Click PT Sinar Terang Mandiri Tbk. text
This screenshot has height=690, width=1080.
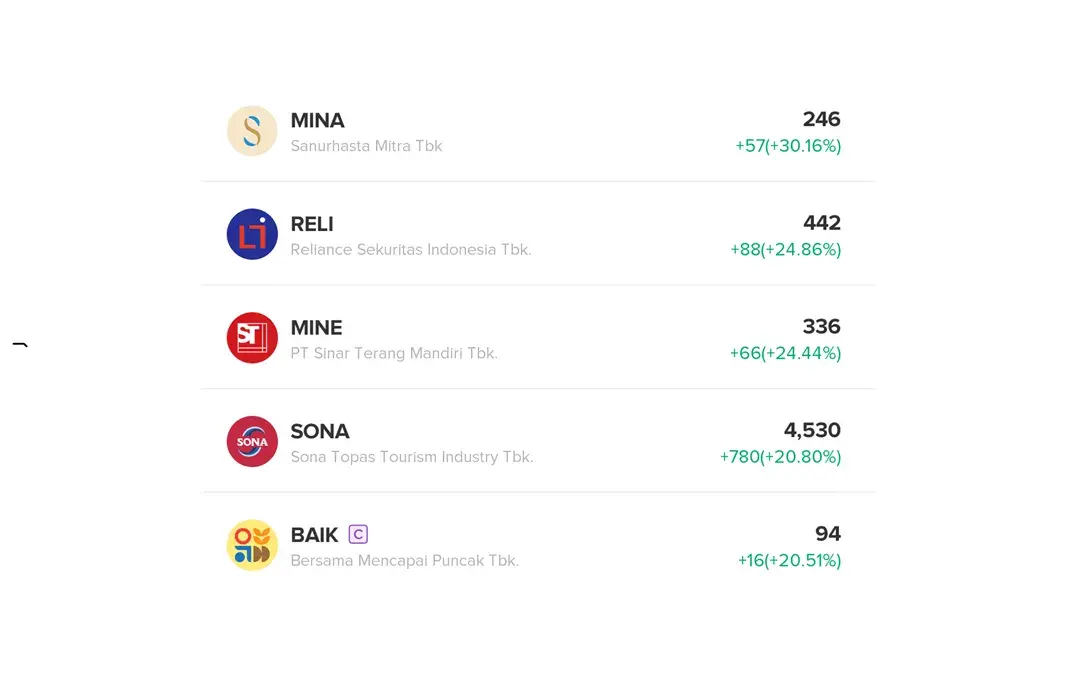pyautogui.click(x=394, y=353)
